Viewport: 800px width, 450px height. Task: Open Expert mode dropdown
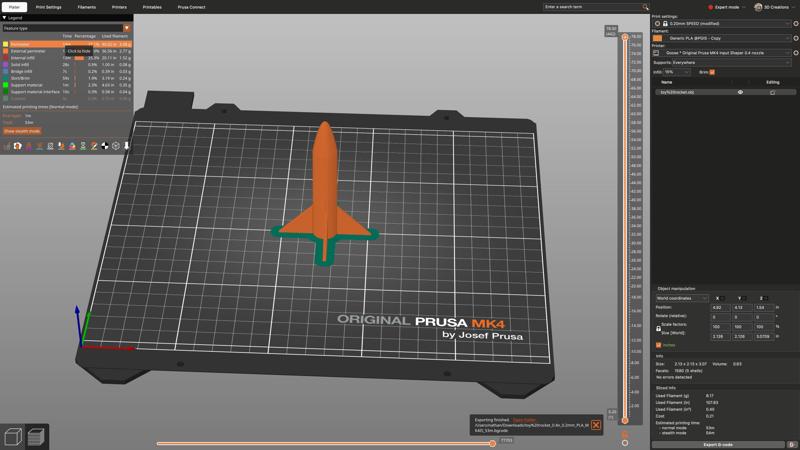[727, 7]
